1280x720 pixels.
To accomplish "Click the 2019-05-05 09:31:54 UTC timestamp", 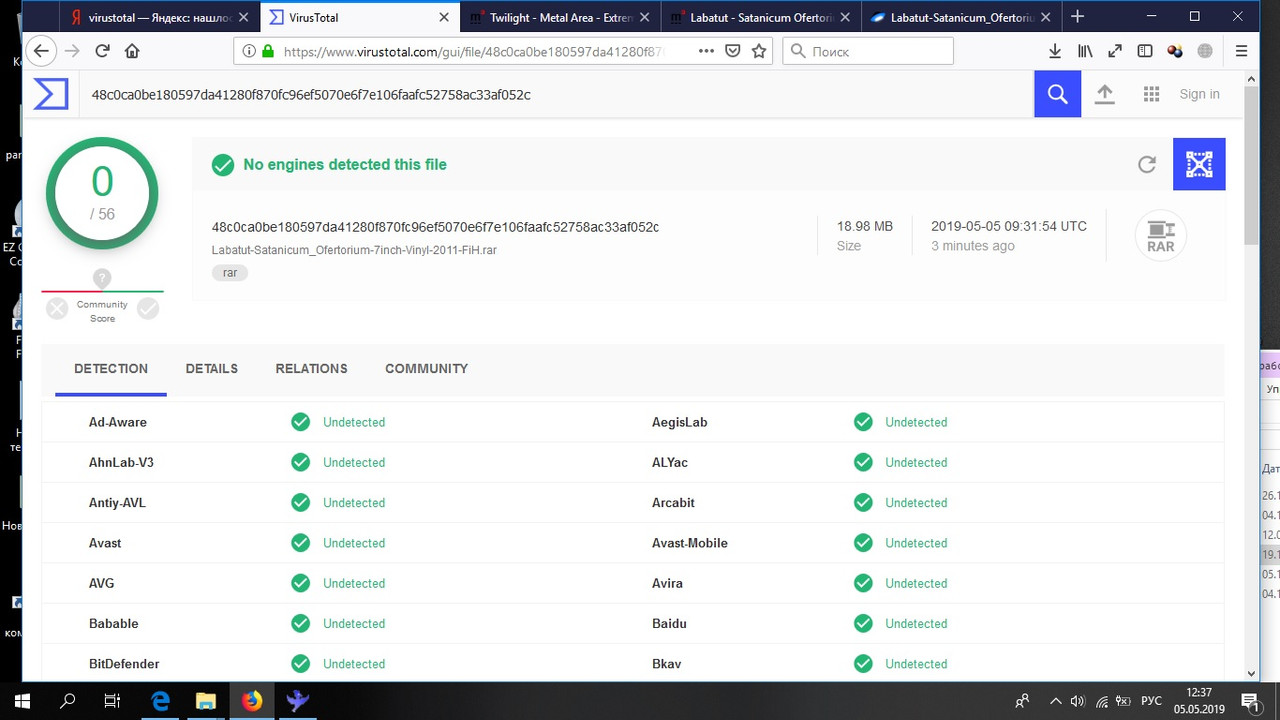I will pyautogui.click(x=1009, y=226).
